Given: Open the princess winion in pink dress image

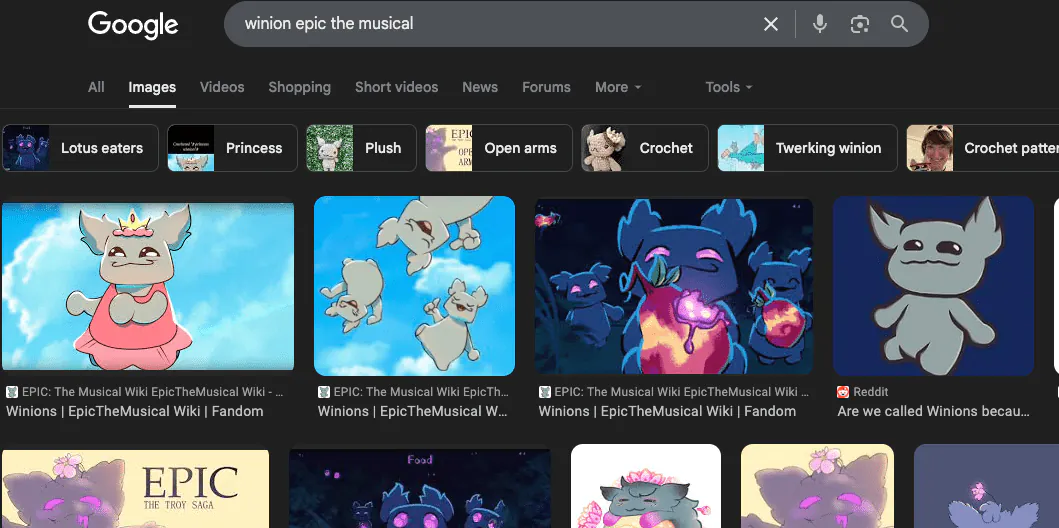Looking at the screenshot, I should (148, 286).
